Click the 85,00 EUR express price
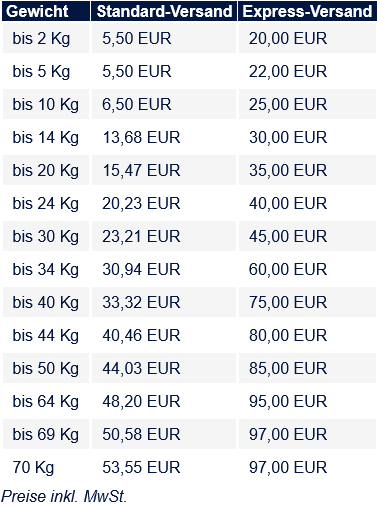 (x=288, y=368)
